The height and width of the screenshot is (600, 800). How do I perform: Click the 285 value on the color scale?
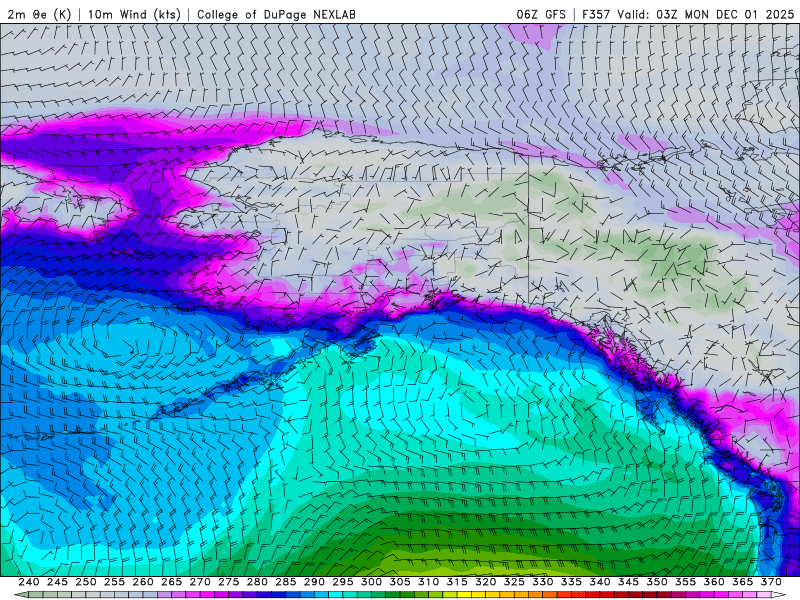click(x=286, y=582)
